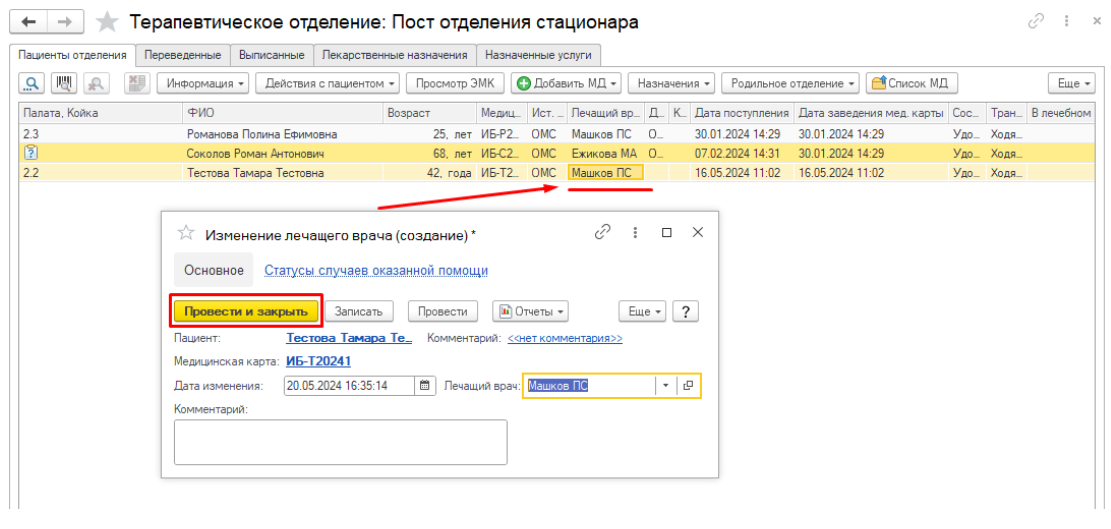Click the medical card link ИБ-Т20241
The image size is (1111, 529).
[319, 361]
